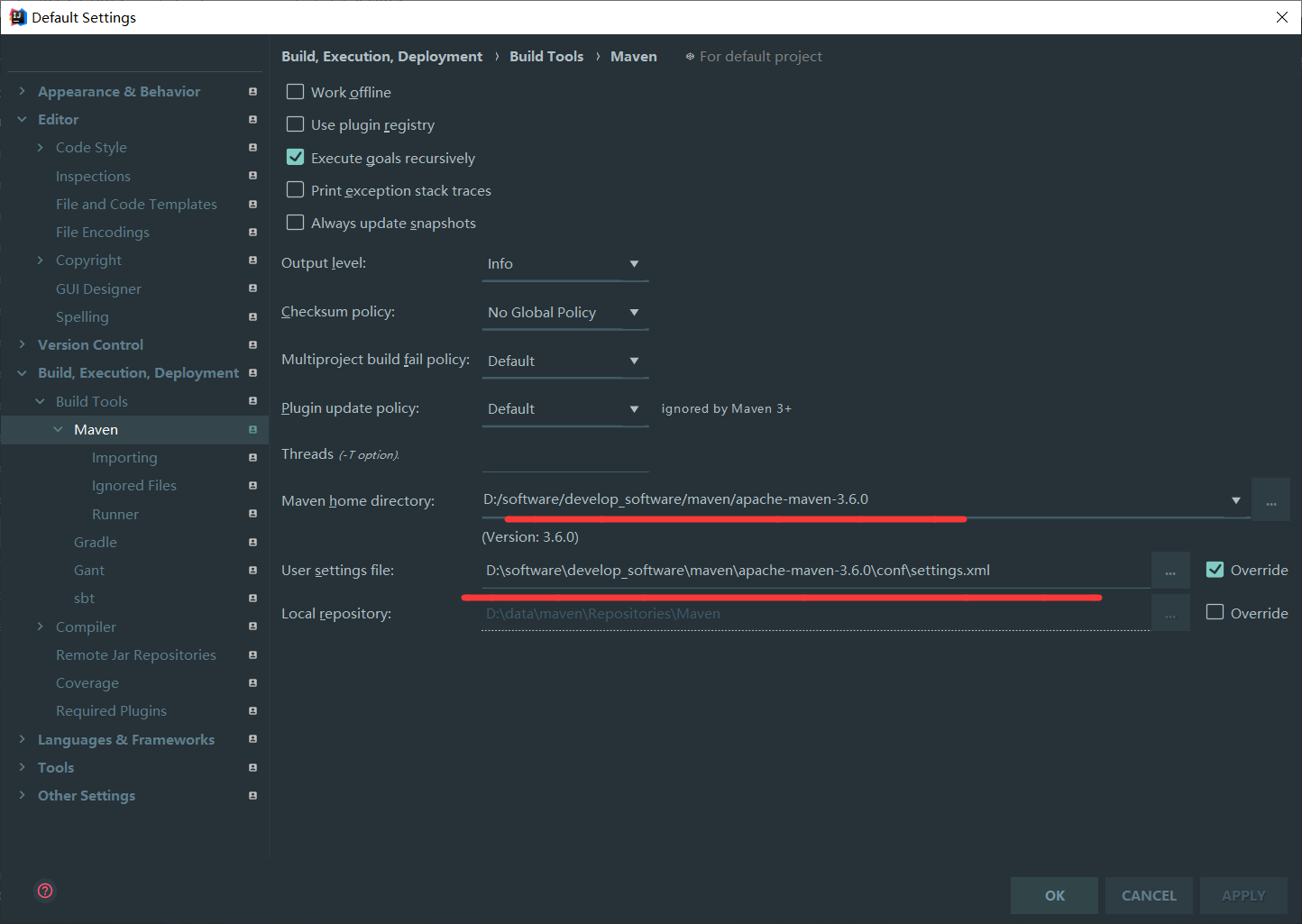The width and height of the screenshot is (1302, 924).
Task: Click project-level icon next to Other Settings
Action: pos(252,796)
